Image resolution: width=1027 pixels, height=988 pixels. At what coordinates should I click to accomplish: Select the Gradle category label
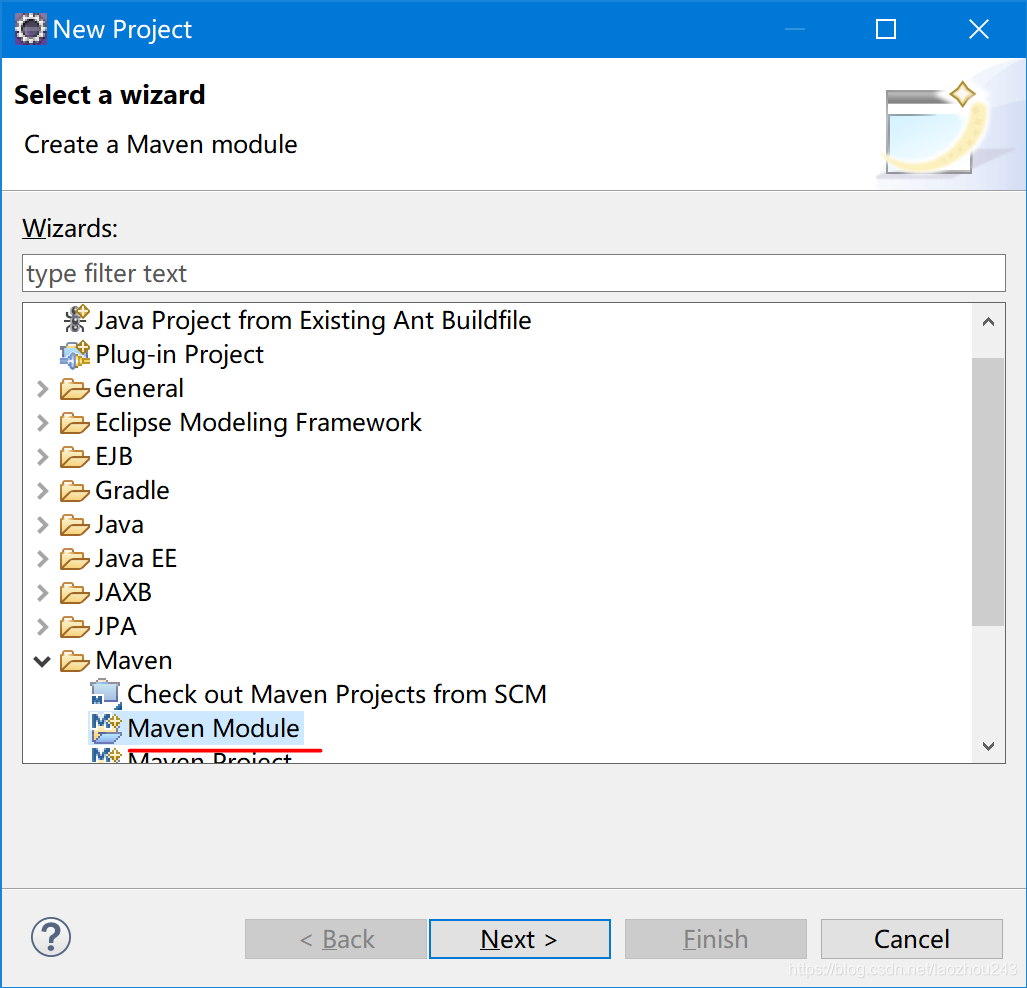point(132,491)
